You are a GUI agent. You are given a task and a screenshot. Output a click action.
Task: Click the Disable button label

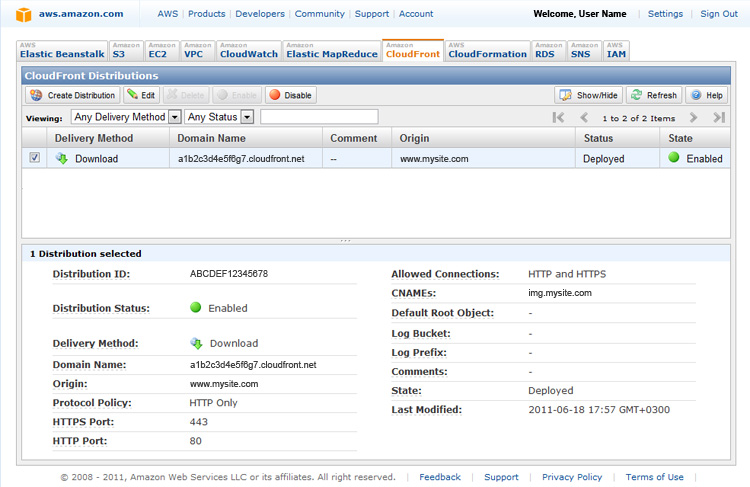298,95
